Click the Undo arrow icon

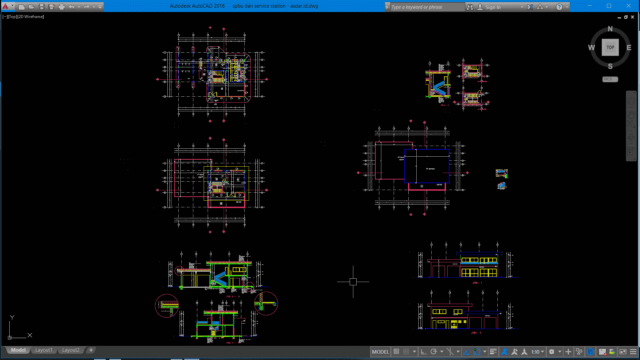coord(71,7)
